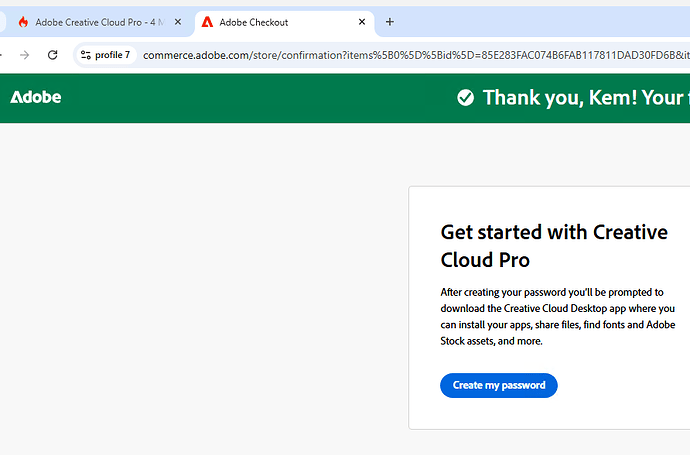The image size is (690, 455).
Task: Select the Adobe Checkout tab title
Action: pos(254,22)
